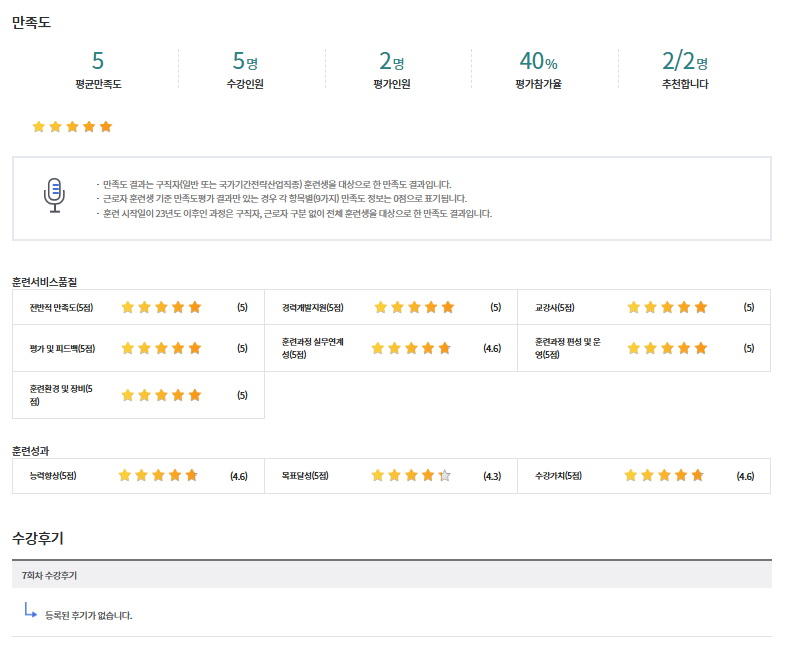Image resolution: width=785 pixels, height=650 pixels.
Task: Select the 7회차 수강후기 row header
Action: pyautogui.click(x=50, y=576)
